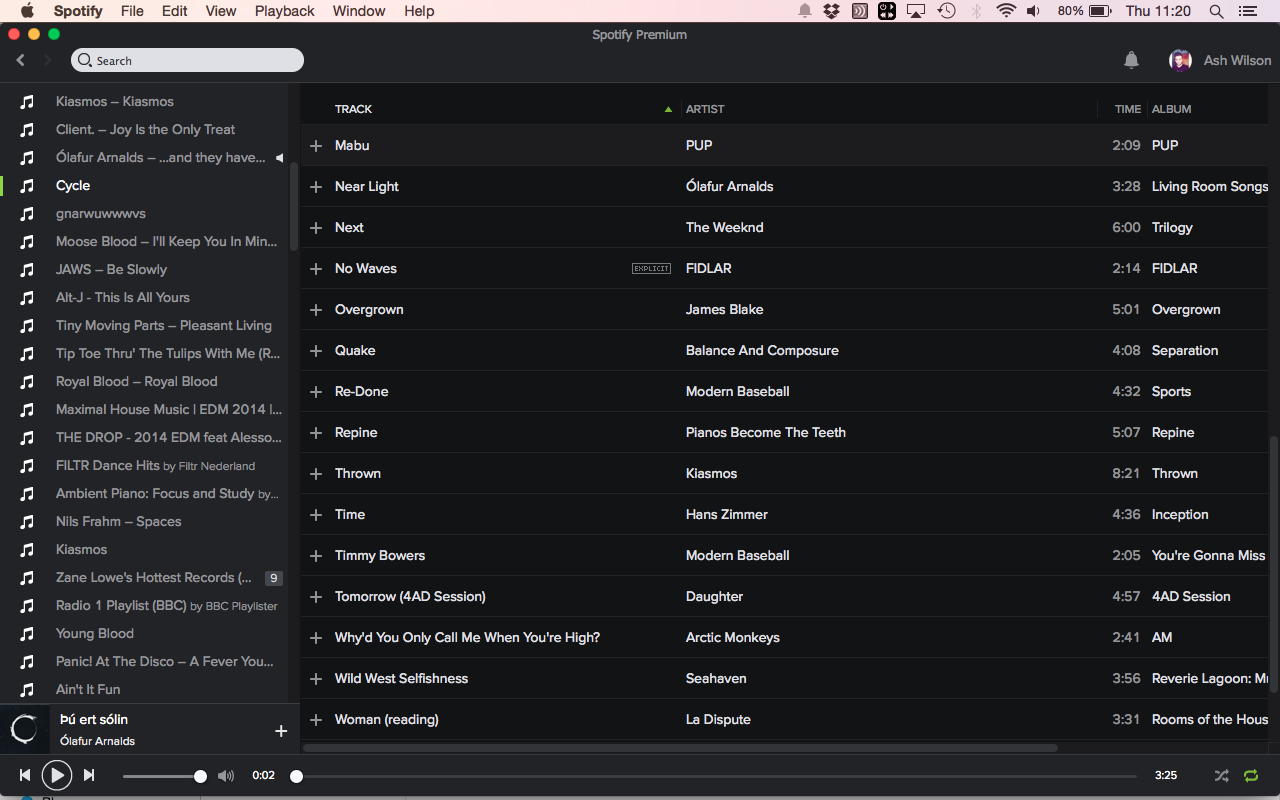Sort tracks by the ALBUM column
Image resolution: width=1280 pixels, height=800 pixels.
tap(1171, 109)
